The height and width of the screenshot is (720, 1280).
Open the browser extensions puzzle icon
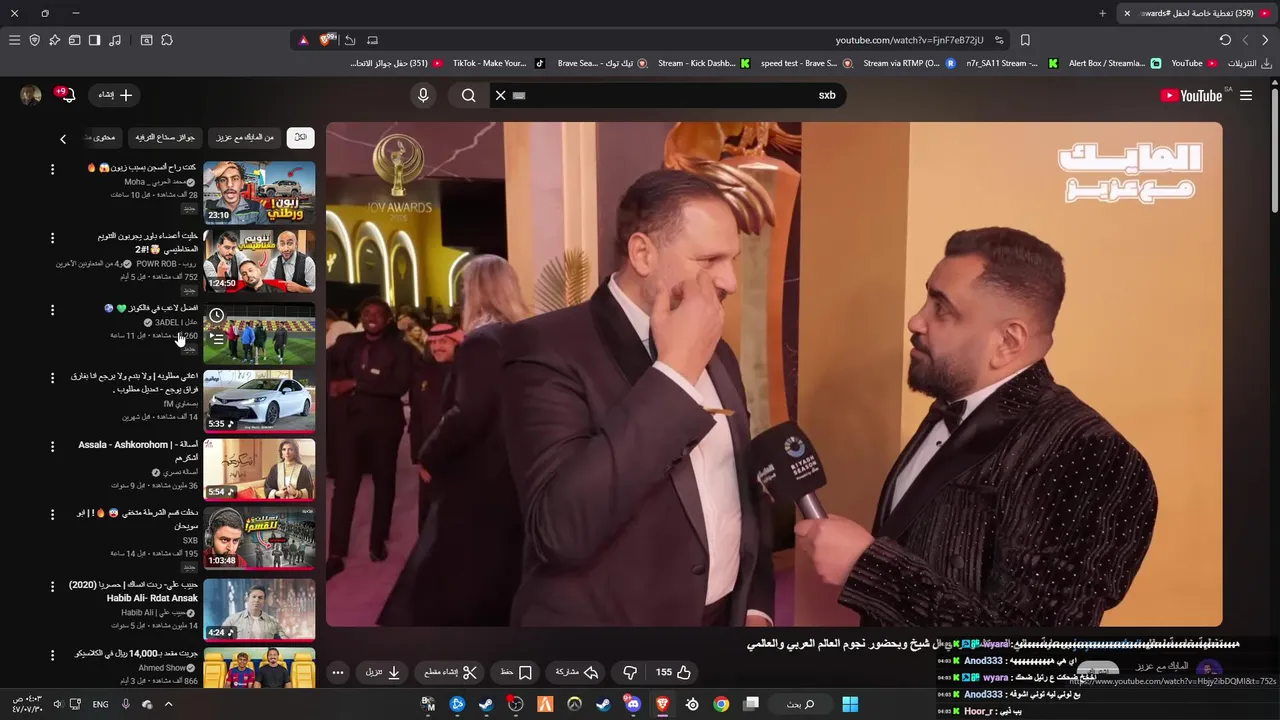167,40
